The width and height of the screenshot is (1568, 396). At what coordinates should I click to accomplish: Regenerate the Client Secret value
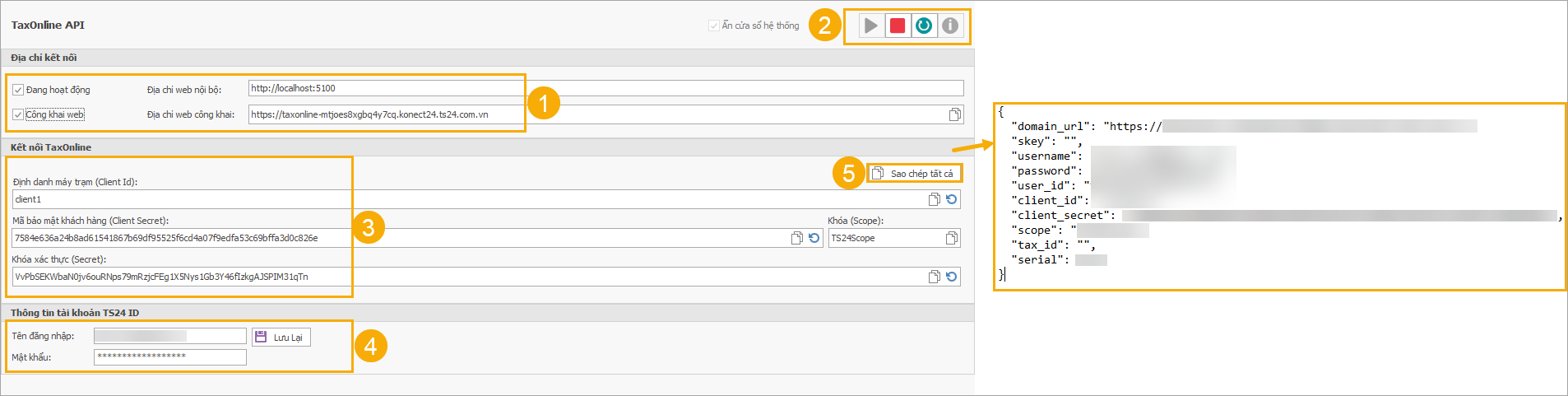click(x=814, y=238)
